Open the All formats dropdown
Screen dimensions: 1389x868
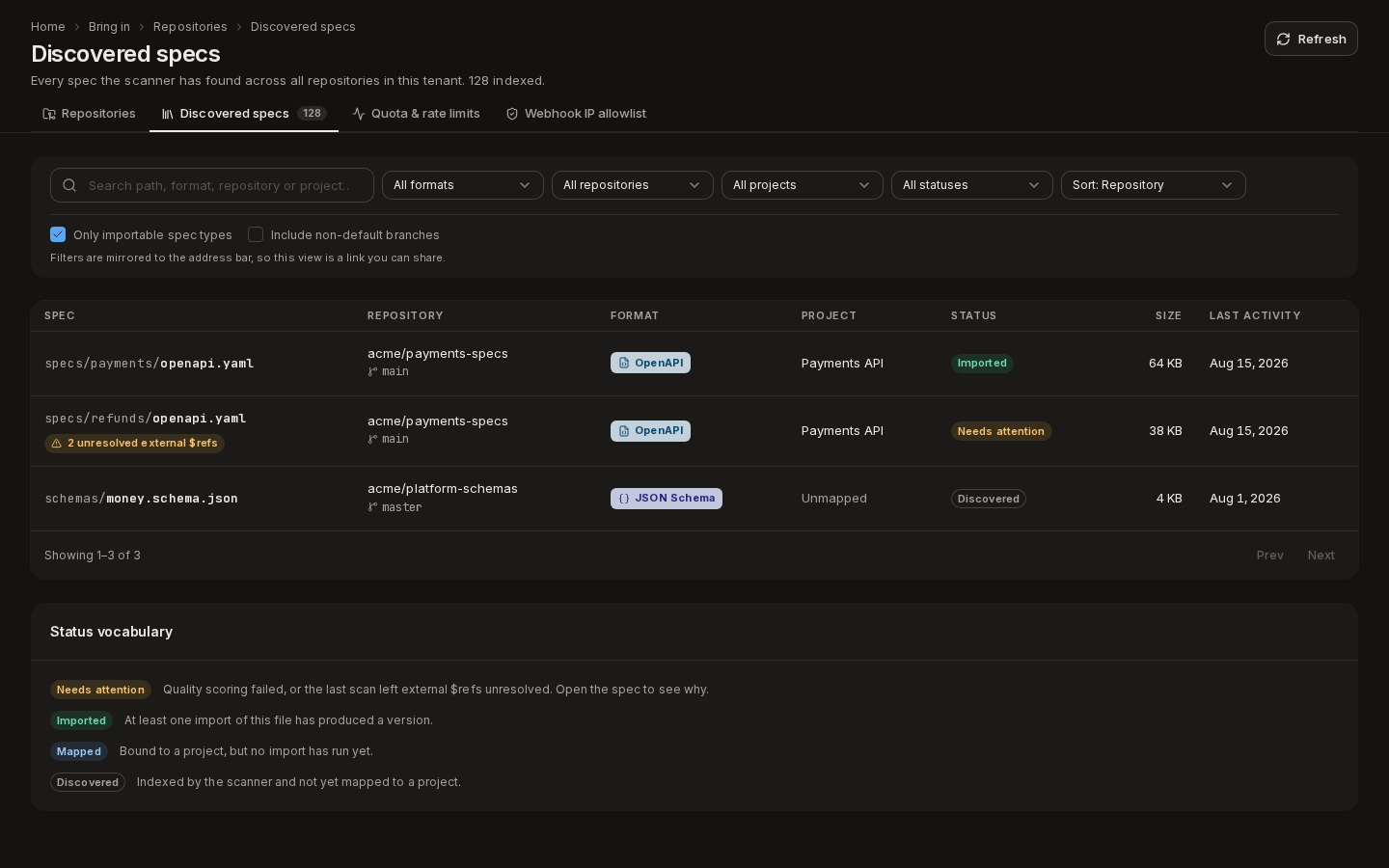[x=463, y=185]
